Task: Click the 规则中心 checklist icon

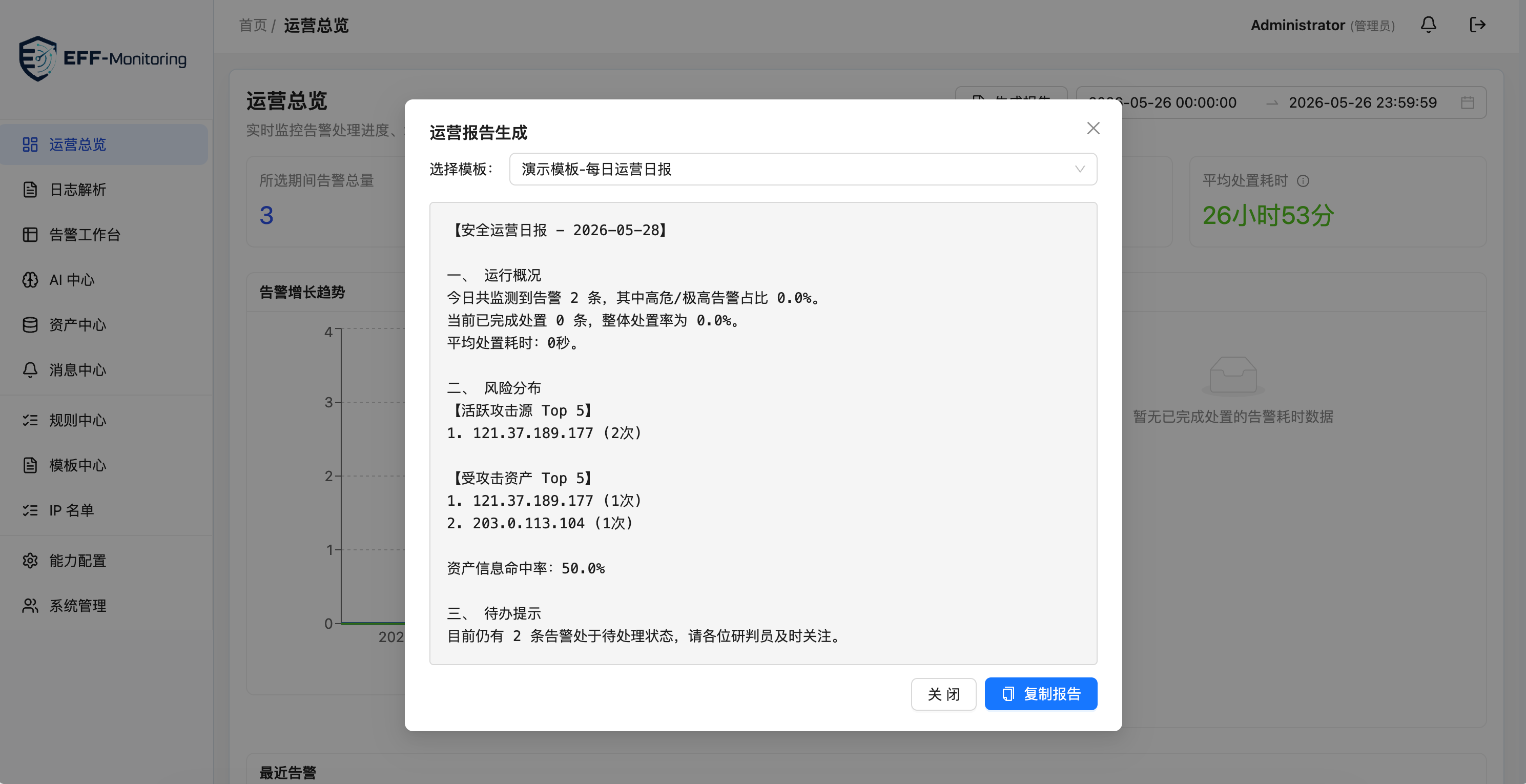Action: point(30,420)
